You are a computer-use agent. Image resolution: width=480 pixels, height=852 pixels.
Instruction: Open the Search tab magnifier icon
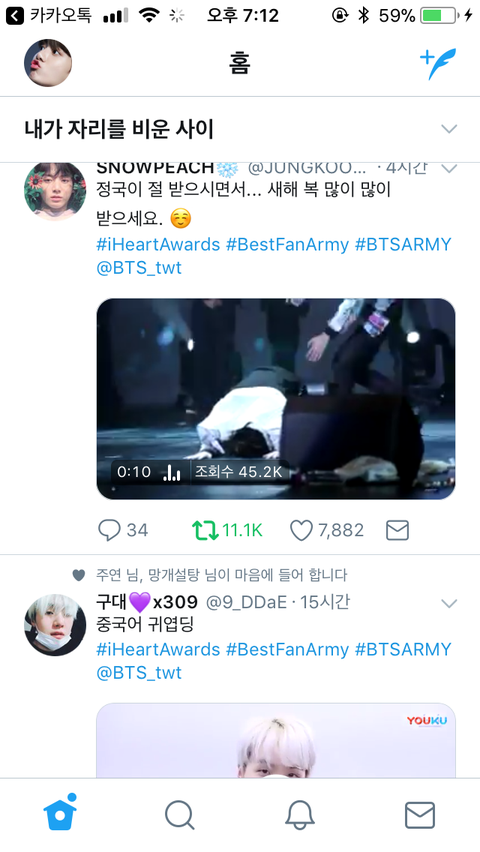point(179,815)
